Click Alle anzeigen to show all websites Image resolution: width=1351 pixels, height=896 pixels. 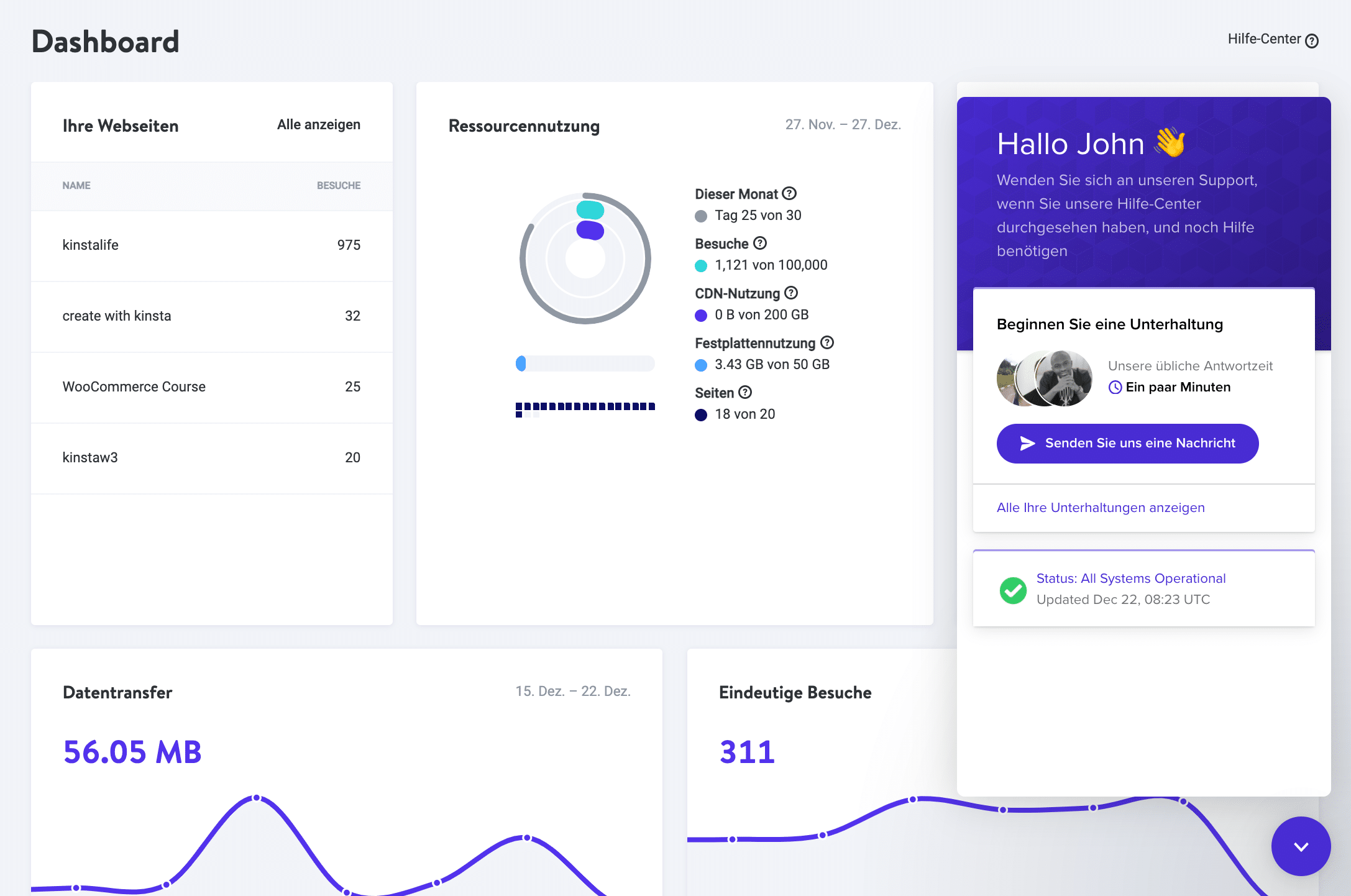[319, 123]
